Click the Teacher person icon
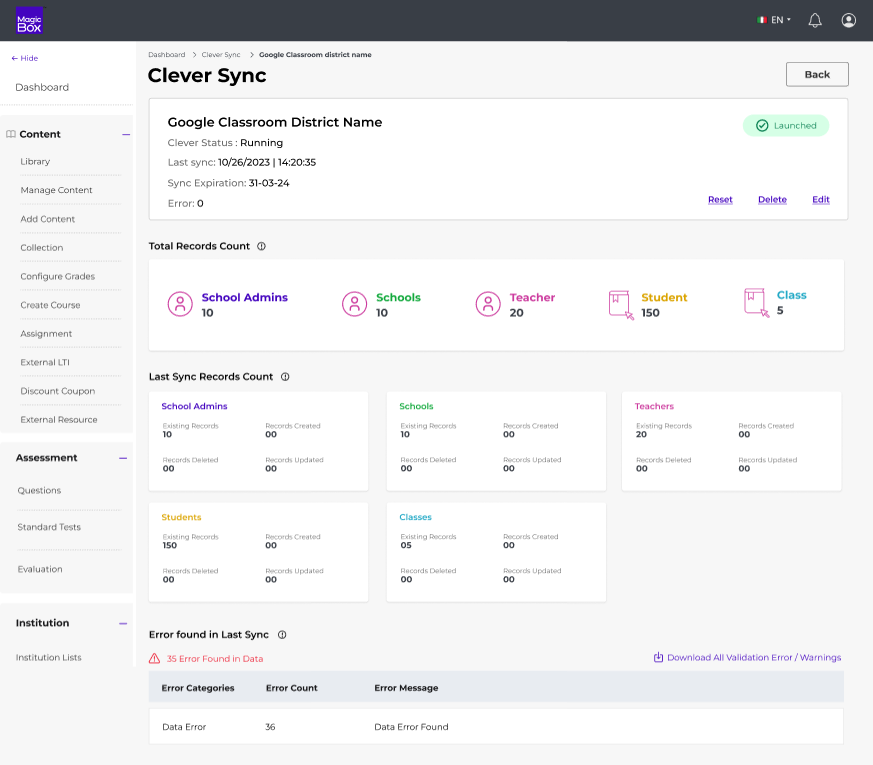The height and width of the screenshot is (765, 873). [x=488, y=304]
